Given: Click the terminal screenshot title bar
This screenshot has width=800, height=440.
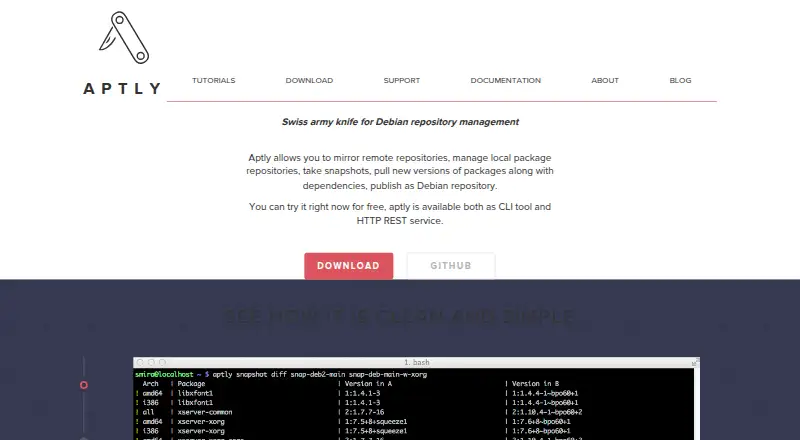Looking at the screenshot, I should (x=416, y=362).
